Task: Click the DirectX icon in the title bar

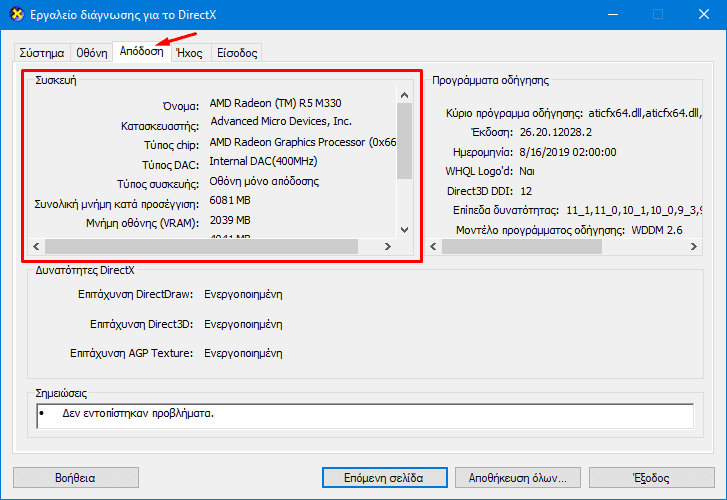Action: pyautogui.click(x=17, y=14)
